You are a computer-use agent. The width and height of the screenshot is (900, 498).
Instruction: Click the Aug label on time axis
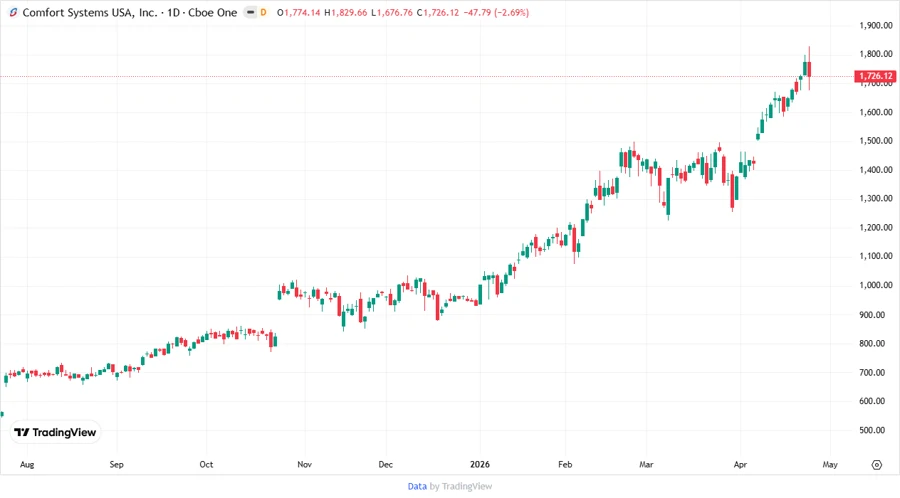[x=27, y=464]
